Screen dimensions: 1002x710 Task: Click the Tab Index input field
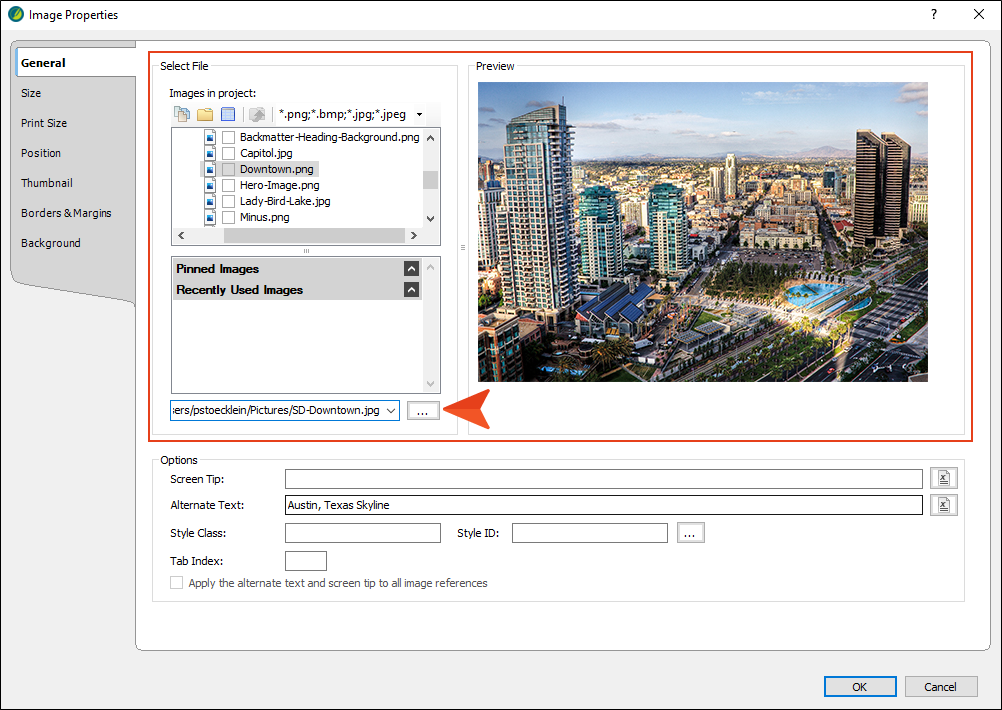[305, 561]
